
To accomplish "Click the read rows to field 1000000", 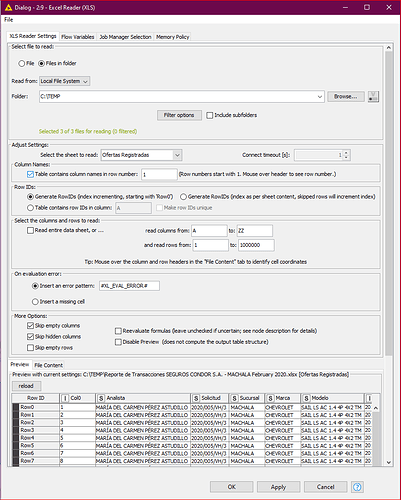I will (x=256, y=245).
